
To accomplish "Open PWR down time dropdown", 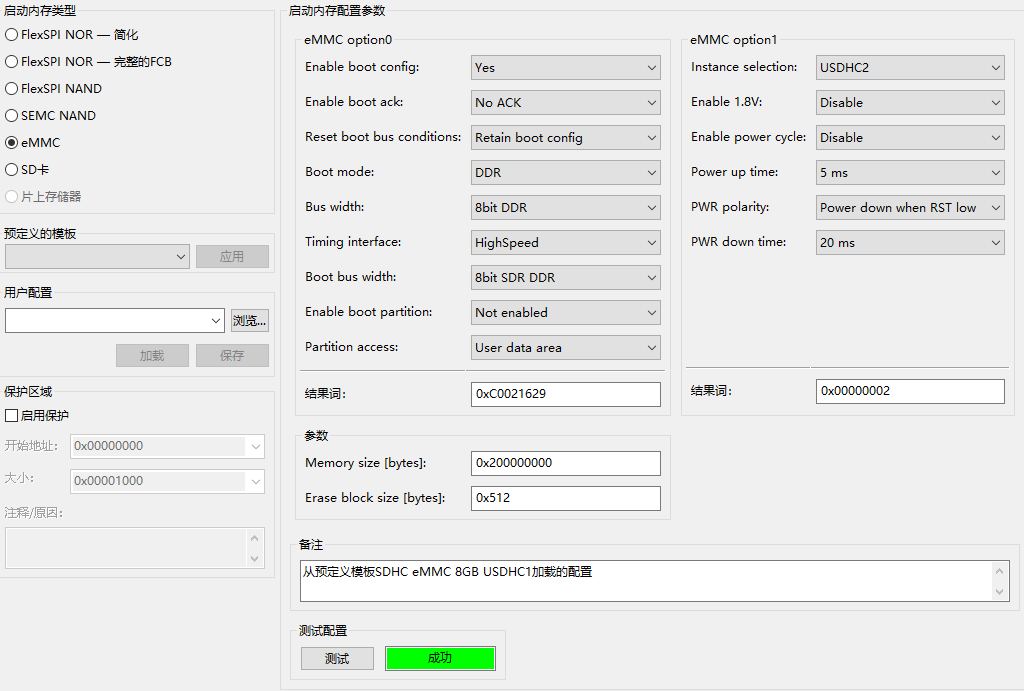I will 910,242.
